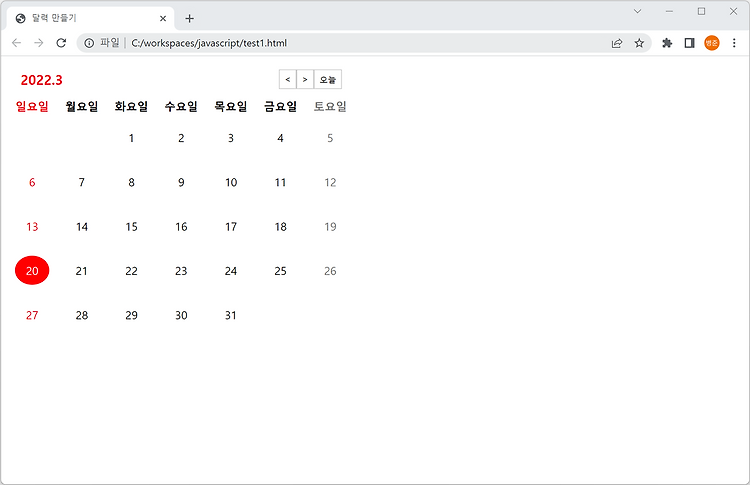750x485 pixels.
Task: Select date 24 in the calendar
Action: click(x=231, y=271)
